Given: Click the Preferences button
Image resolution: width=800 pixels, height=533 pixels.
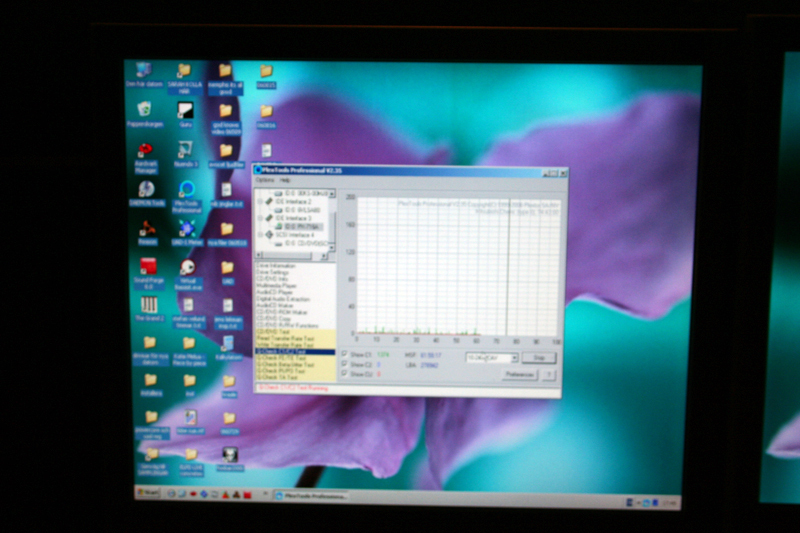Looking at the screenshot, I should 519,375.
